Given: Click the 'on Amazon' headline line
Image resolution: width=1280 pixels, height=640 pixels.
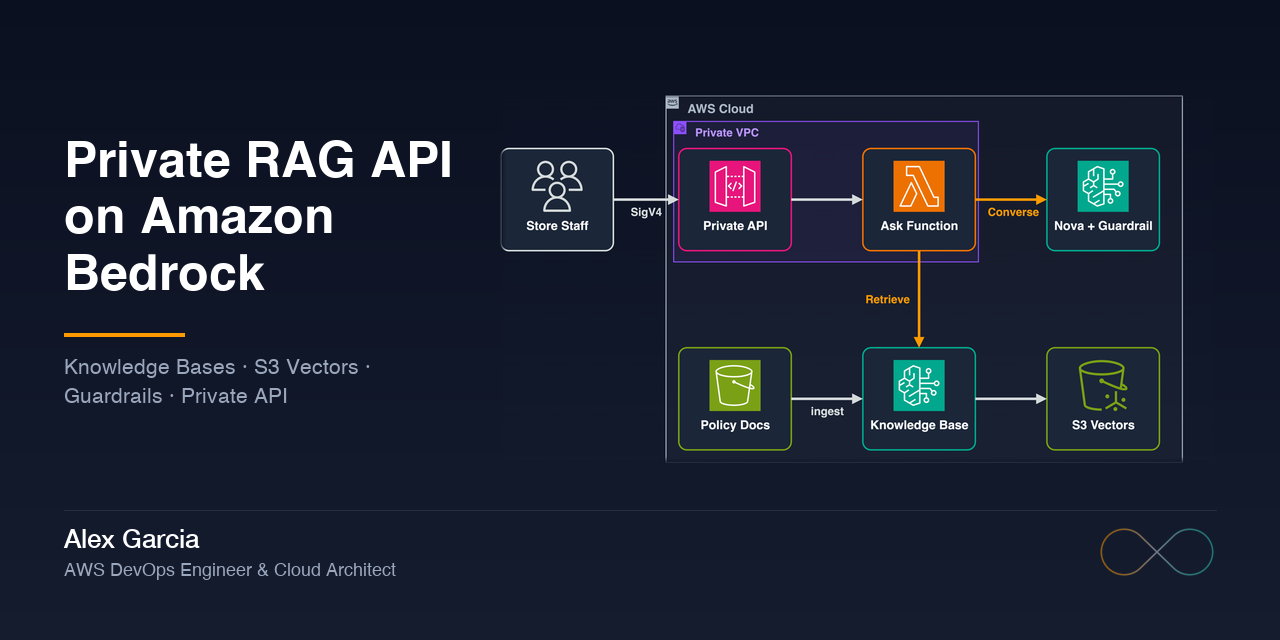Looking at the screenshot, I should tap(199, 216).
